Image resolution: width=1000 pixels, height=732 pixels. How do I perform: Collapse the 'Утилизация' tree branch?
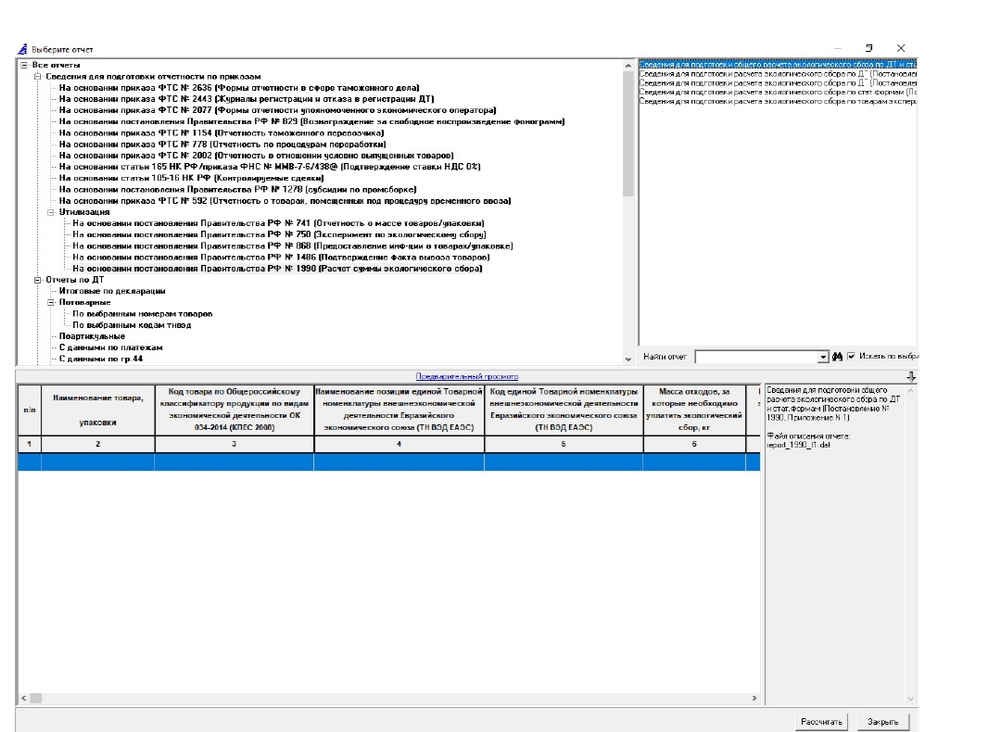pos(50,212)
